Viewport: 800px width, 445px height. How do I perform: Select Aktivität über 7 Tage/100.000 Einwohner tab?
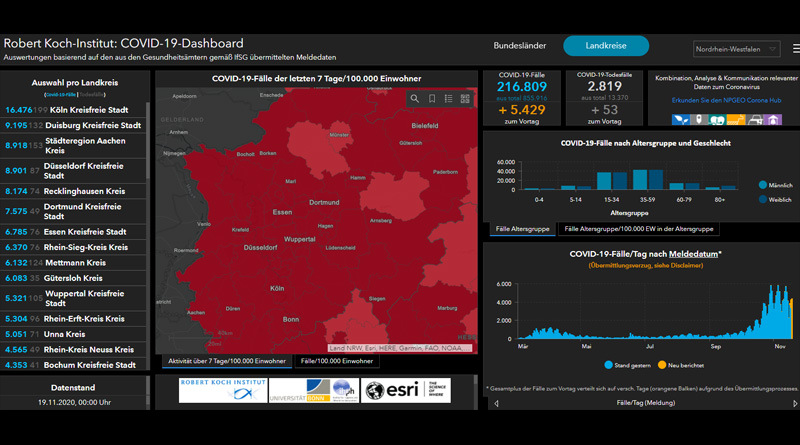click(x=227, y=361)
